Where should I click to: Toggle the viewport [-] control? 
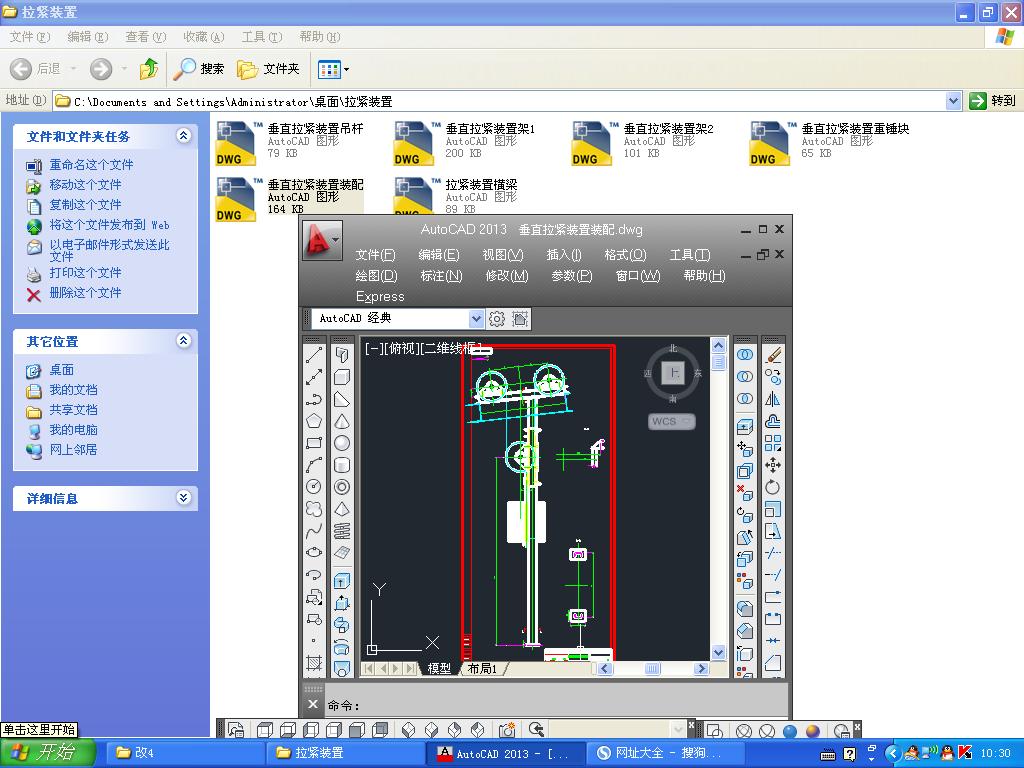[x=372, y=349]
